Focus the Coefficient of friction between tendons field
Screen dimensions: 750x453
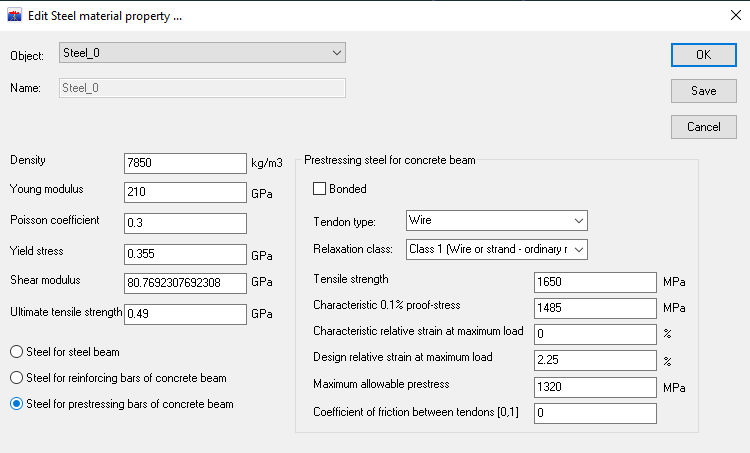[x=595, y=413]
